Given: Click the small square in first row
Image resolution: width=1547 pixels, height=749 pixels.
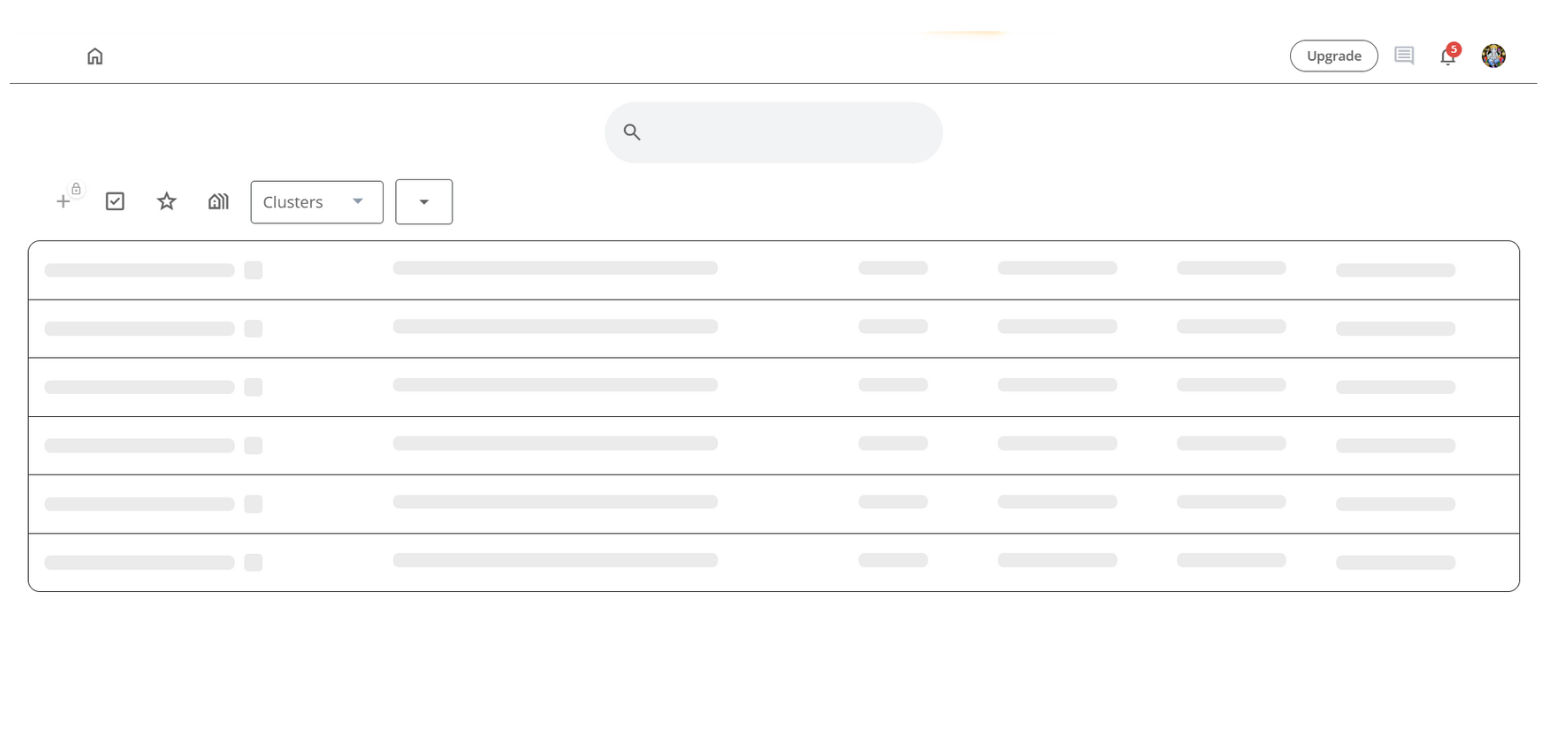Looking at the screenshot, I should (253, 270).
